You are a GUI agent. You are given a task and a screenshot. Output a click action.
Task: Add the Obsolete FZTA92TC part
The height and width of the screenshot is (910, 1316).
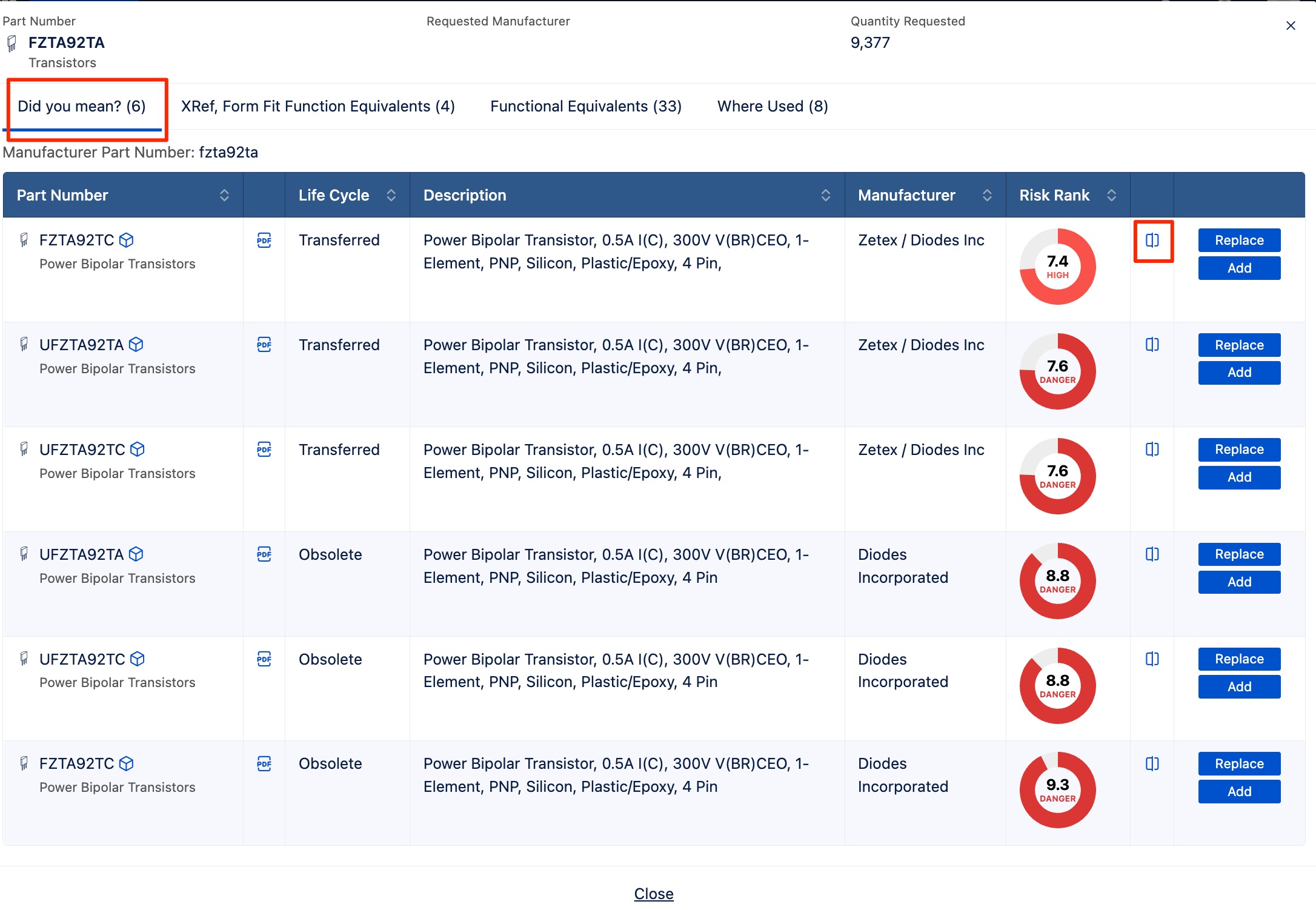pyautogui.click(x=1239, y=792)
